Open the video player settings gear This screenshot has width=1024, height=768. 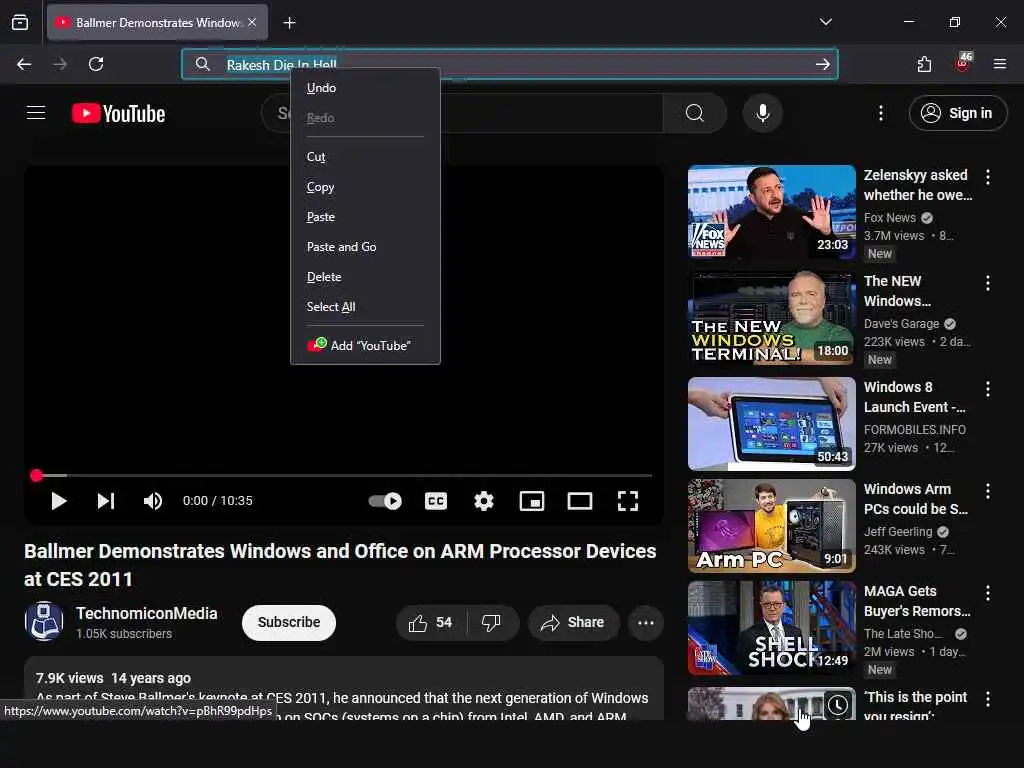point(484,501)
